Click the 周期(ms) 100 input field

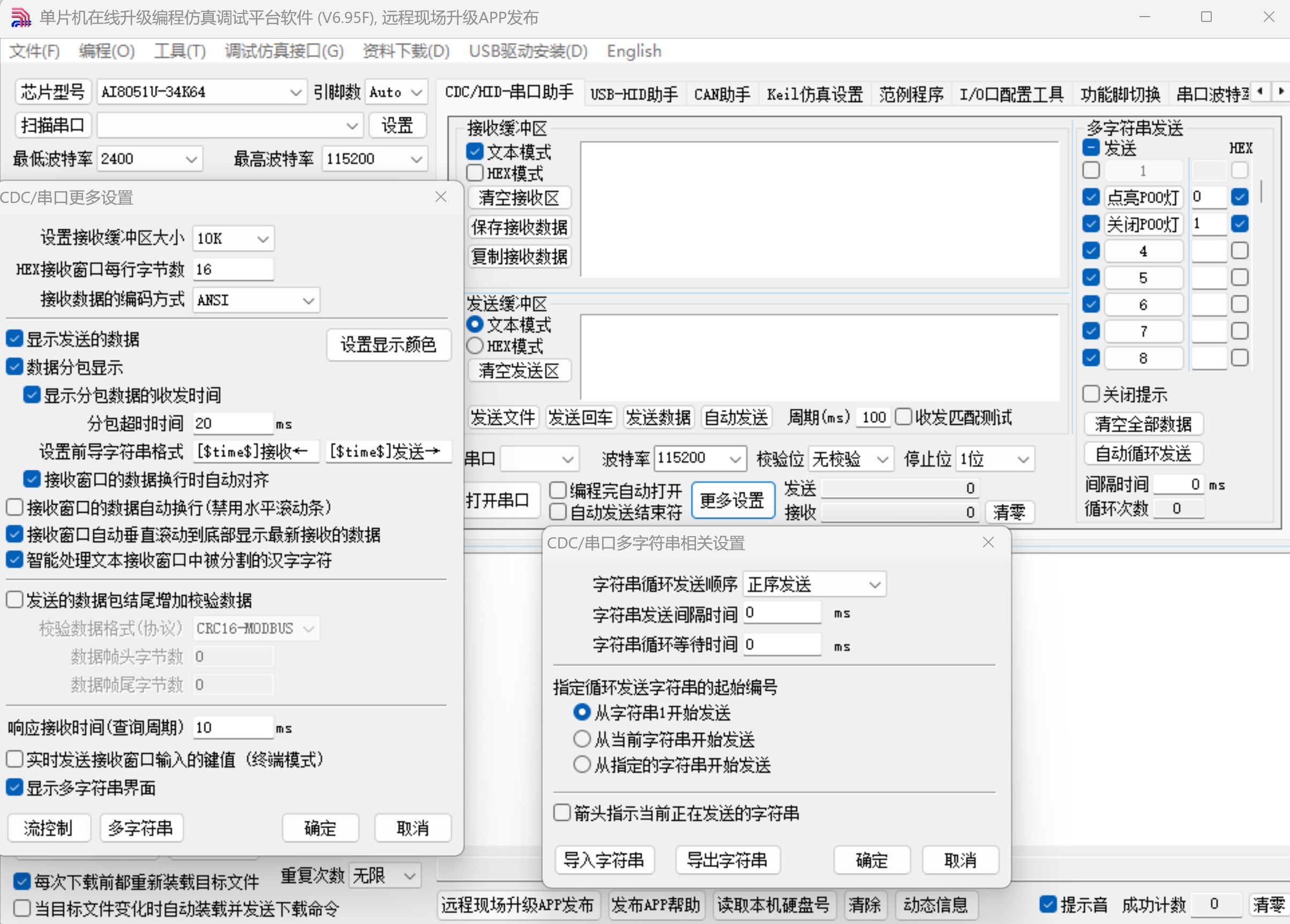coord(873,418)
